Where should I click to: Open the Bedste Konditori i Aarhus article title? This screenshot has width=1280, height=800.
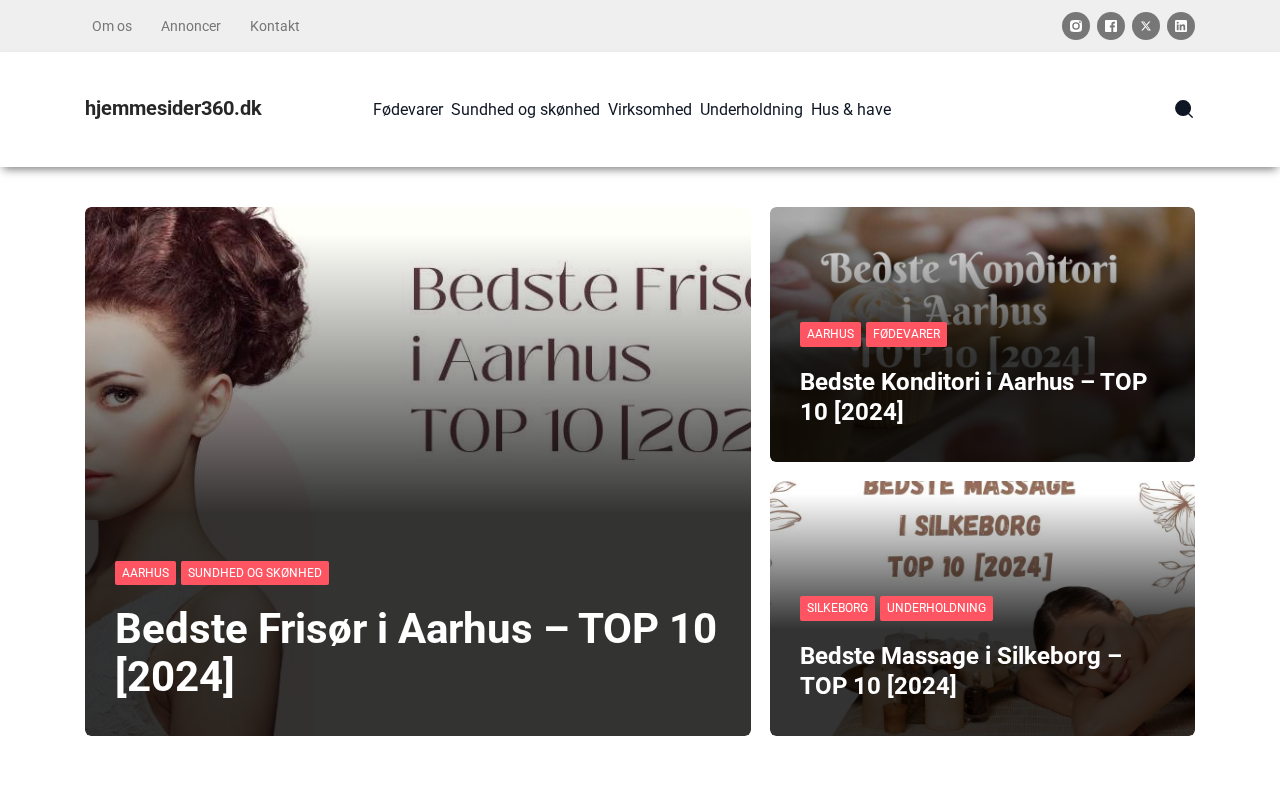tap(973, 396)
